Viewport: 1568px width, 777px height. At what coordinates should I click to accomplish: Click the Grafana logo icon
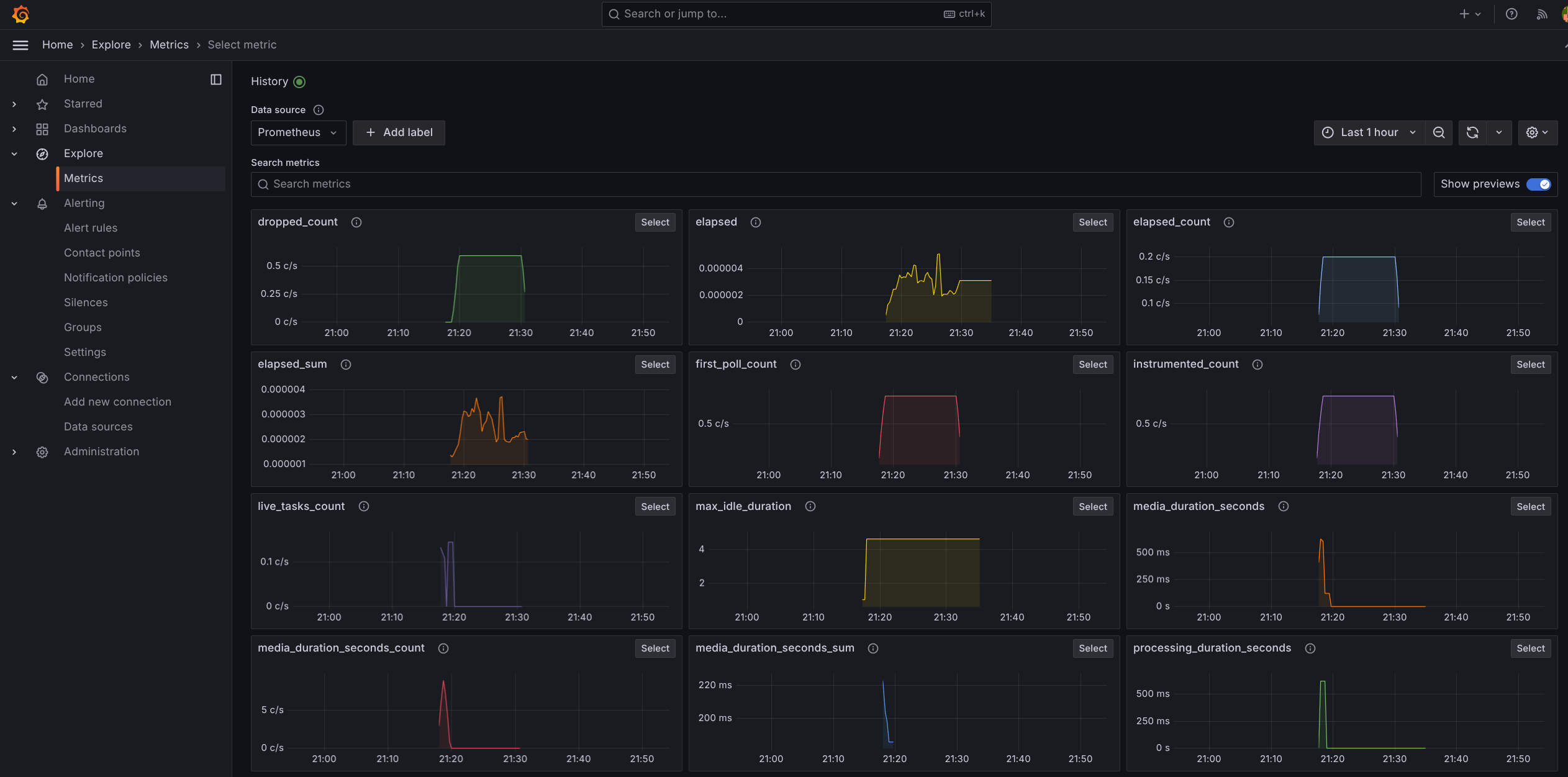[20, 14]
